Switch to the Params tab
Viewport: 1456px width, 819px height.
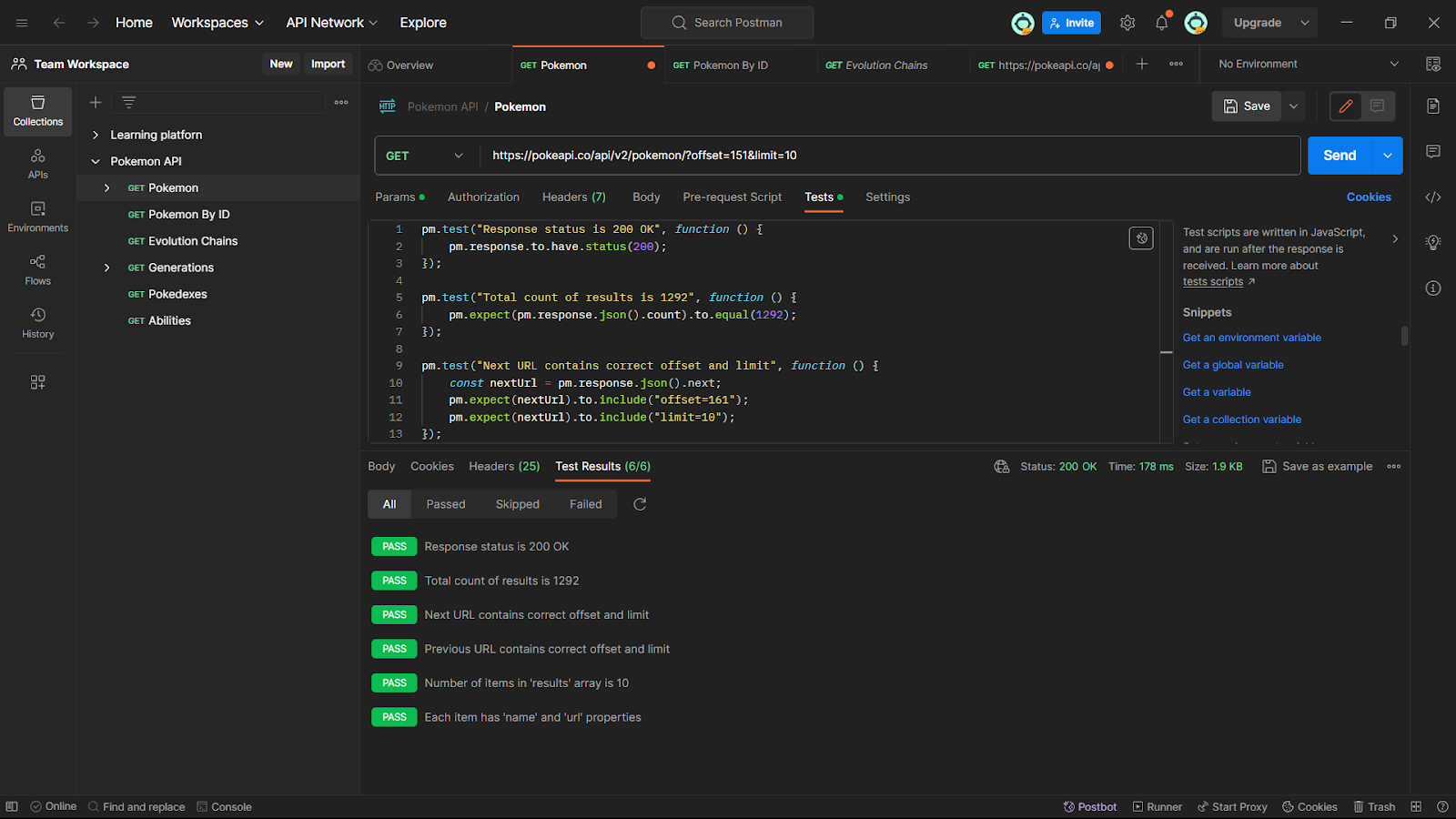[x=399, y=197]
